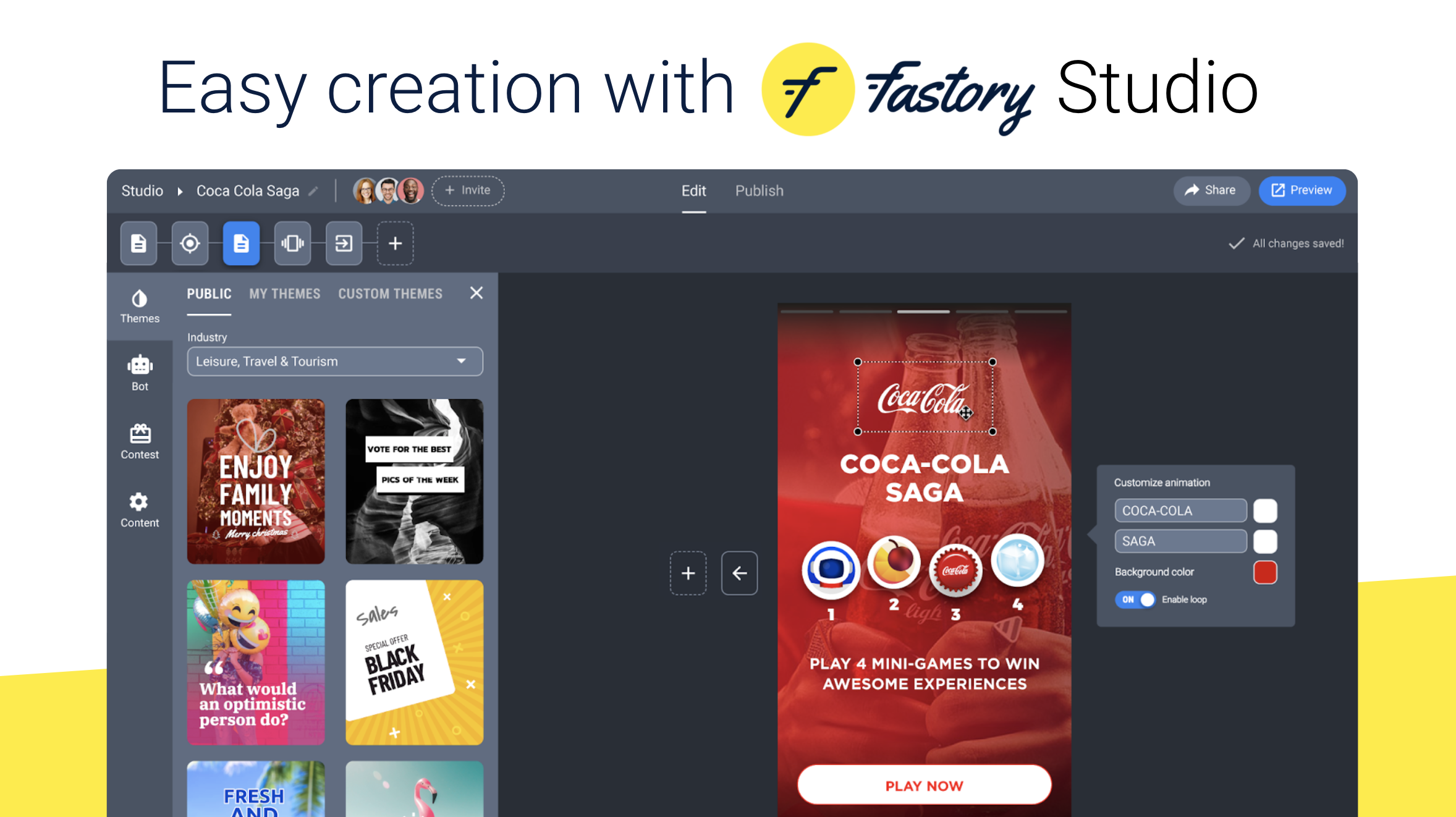Click the preview frame icon in toolbar

[293, 243]
